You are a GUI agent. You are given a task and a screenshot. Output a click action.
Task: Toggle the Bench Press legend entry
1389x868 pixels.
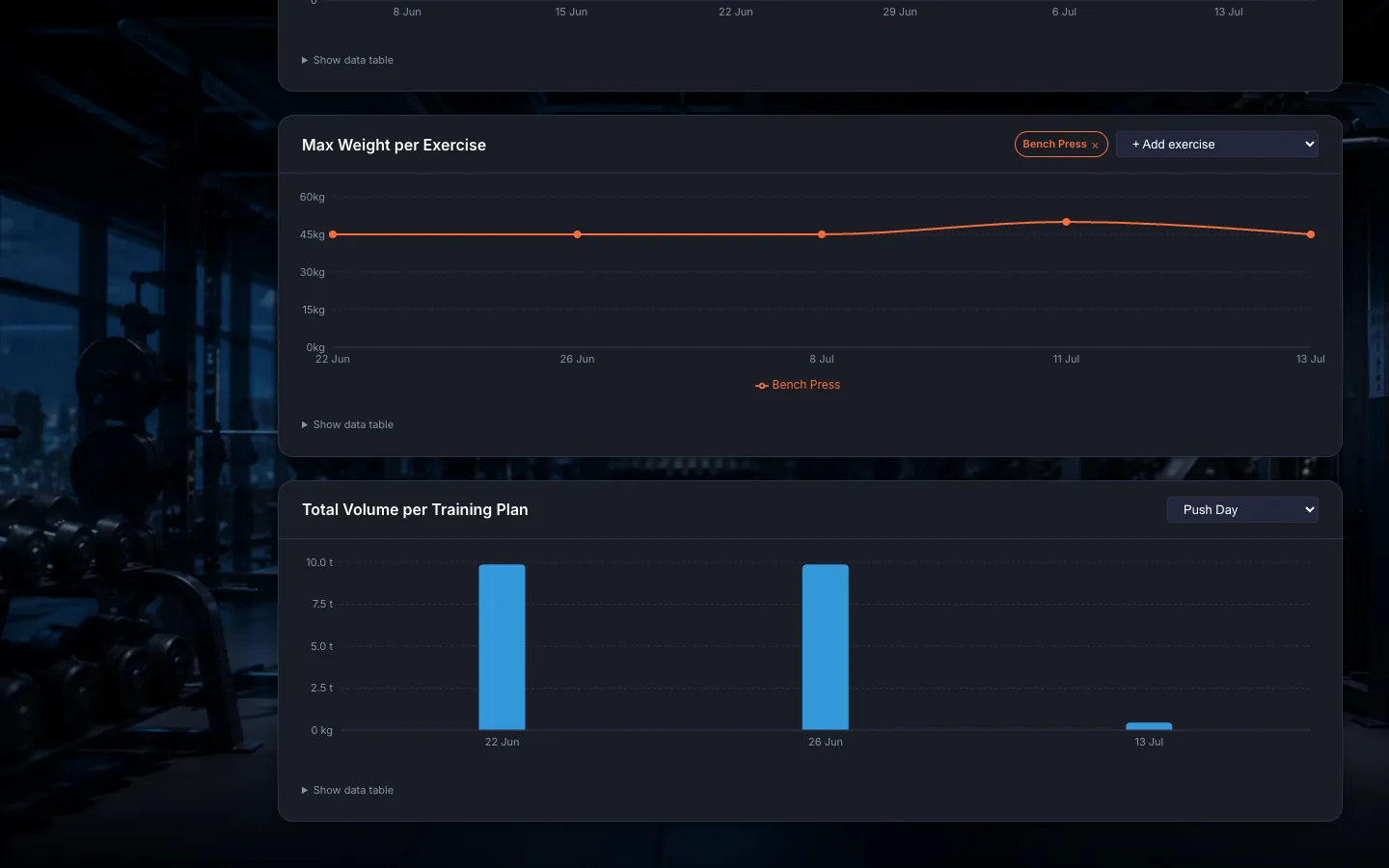point(798,385)
